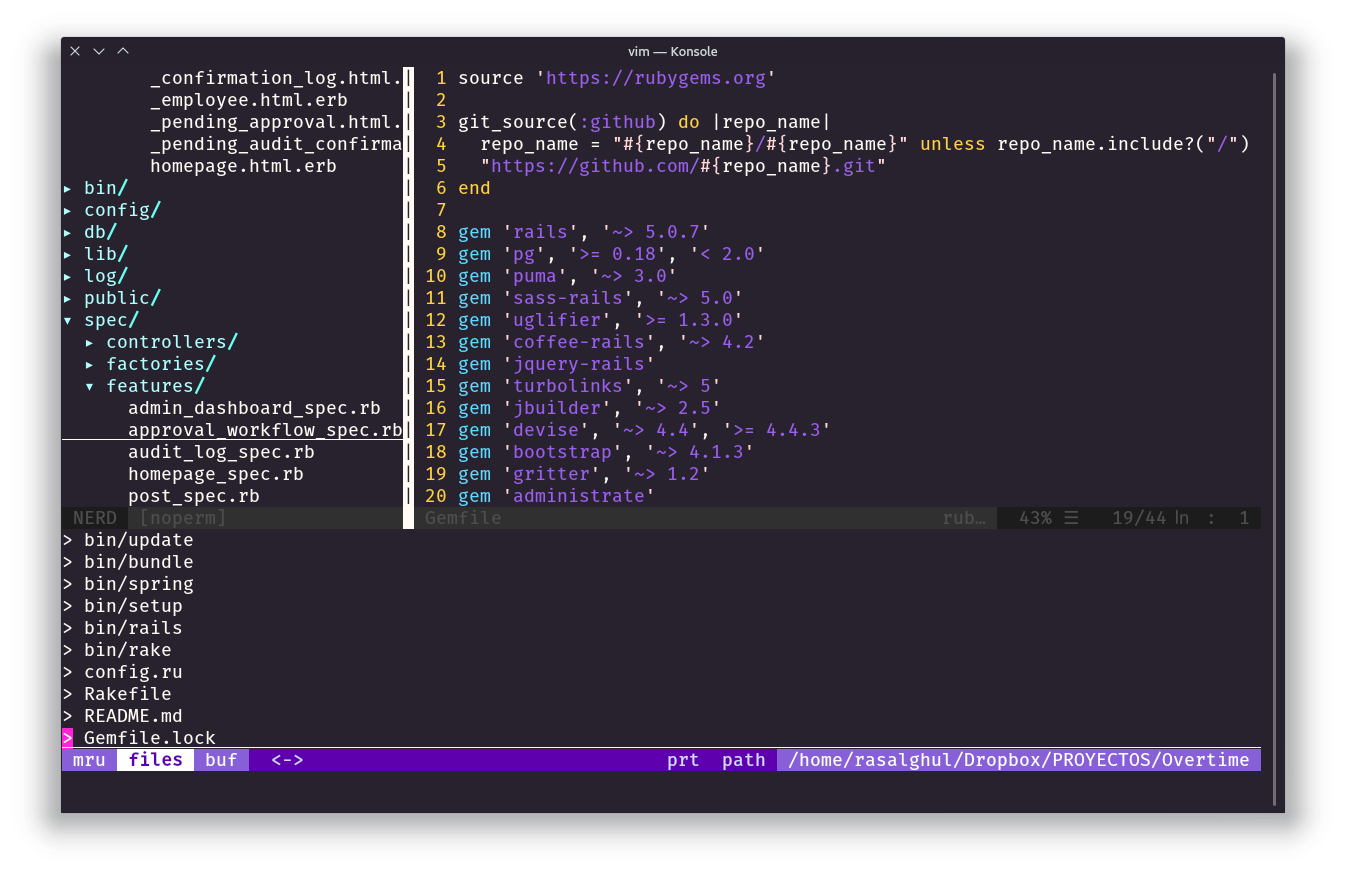Viewport: 1346px width, 874px height.
Task: Switch to the mru tab in CtrlP
Action: coord(89,760)
